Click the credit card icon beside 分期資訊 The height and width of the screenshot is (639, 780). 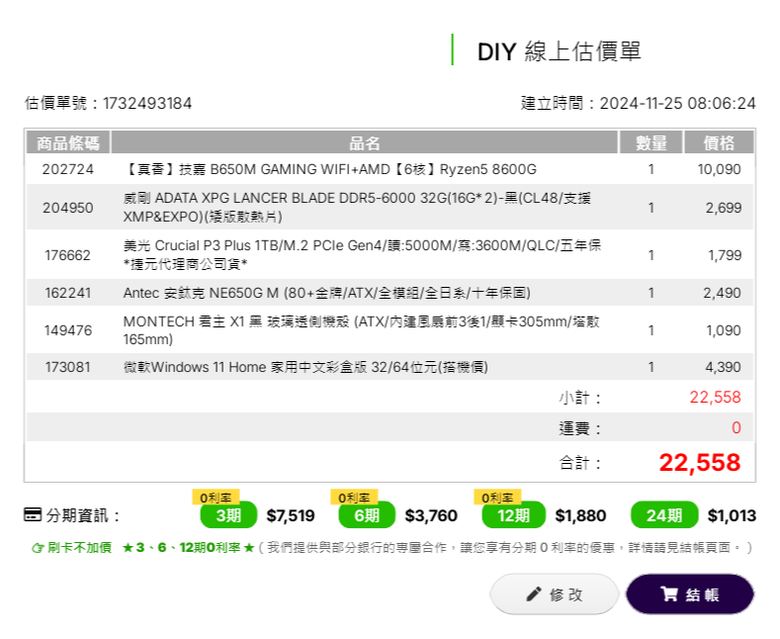pos(33,514)
